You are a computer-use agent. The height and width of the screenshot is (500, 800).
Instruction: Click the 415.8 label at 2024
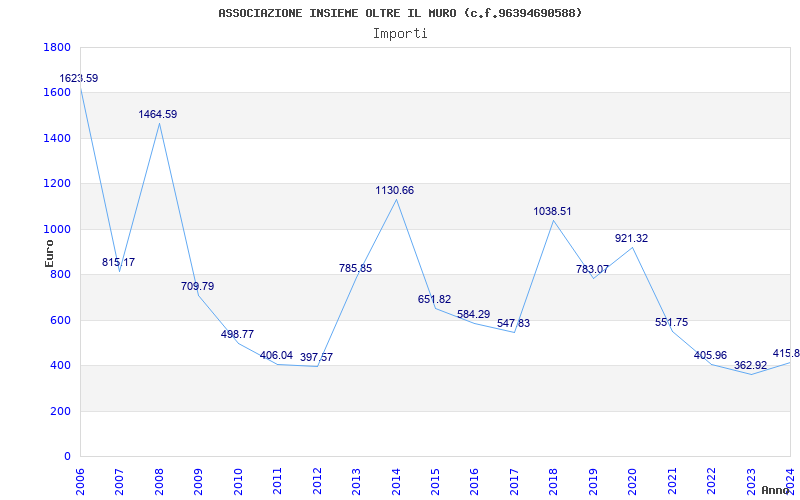786,353
